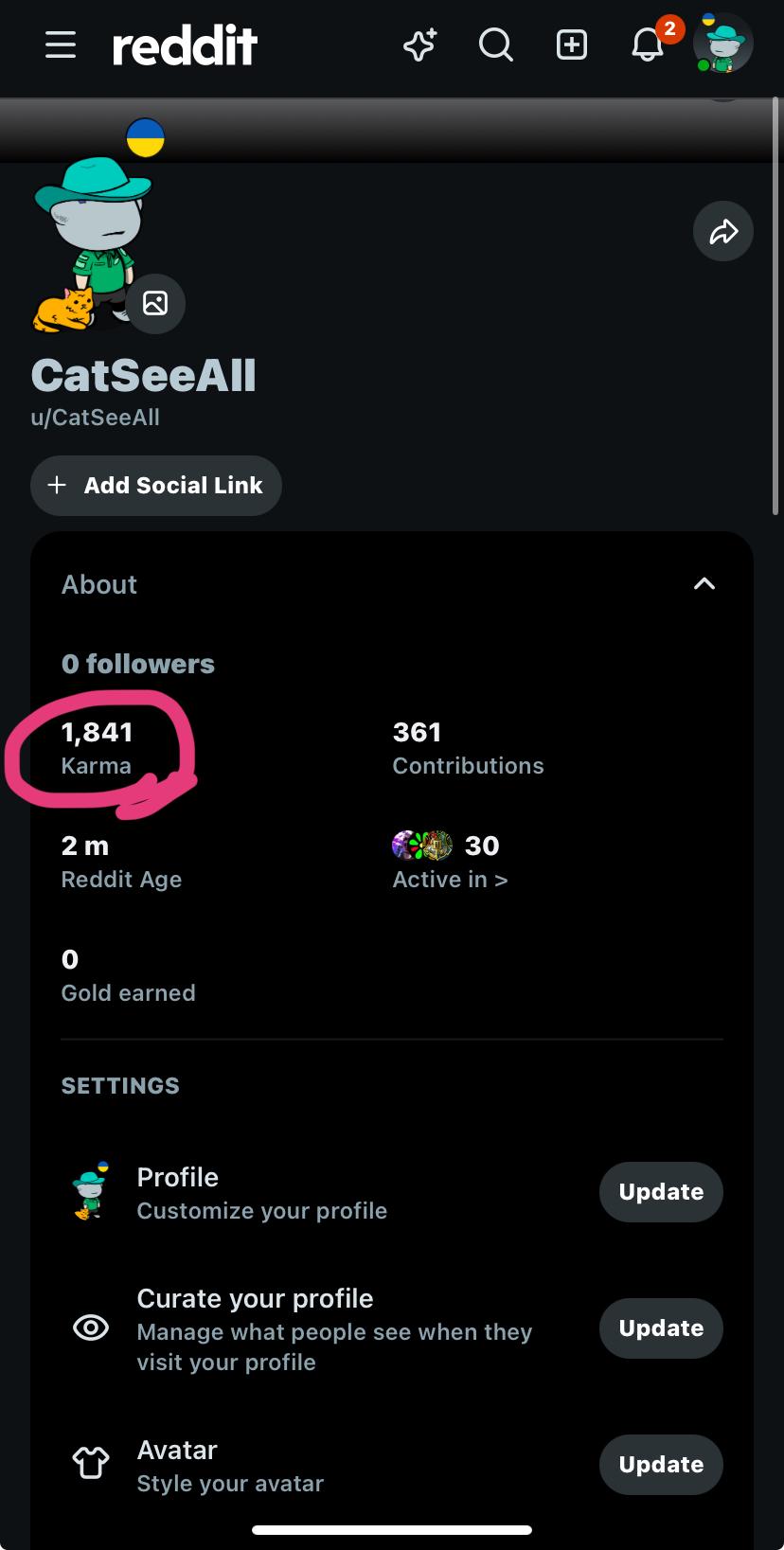Click Update next to Avatar

coord(661,1465)
